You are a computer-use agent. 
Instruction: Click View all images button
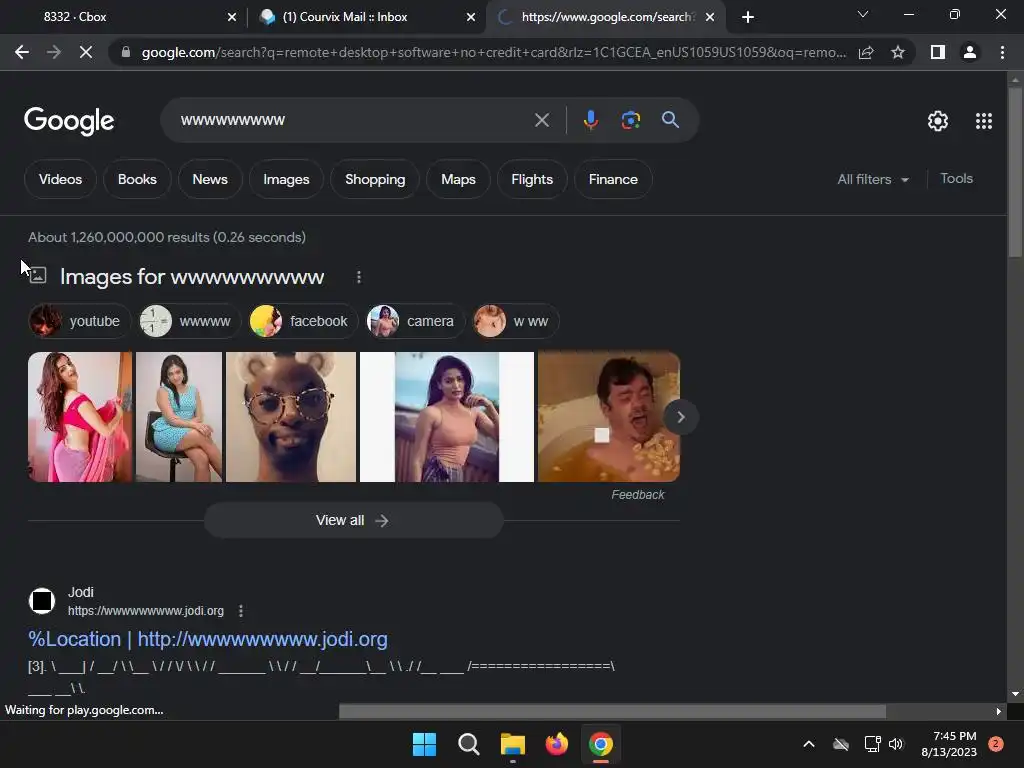click(353, 520)
